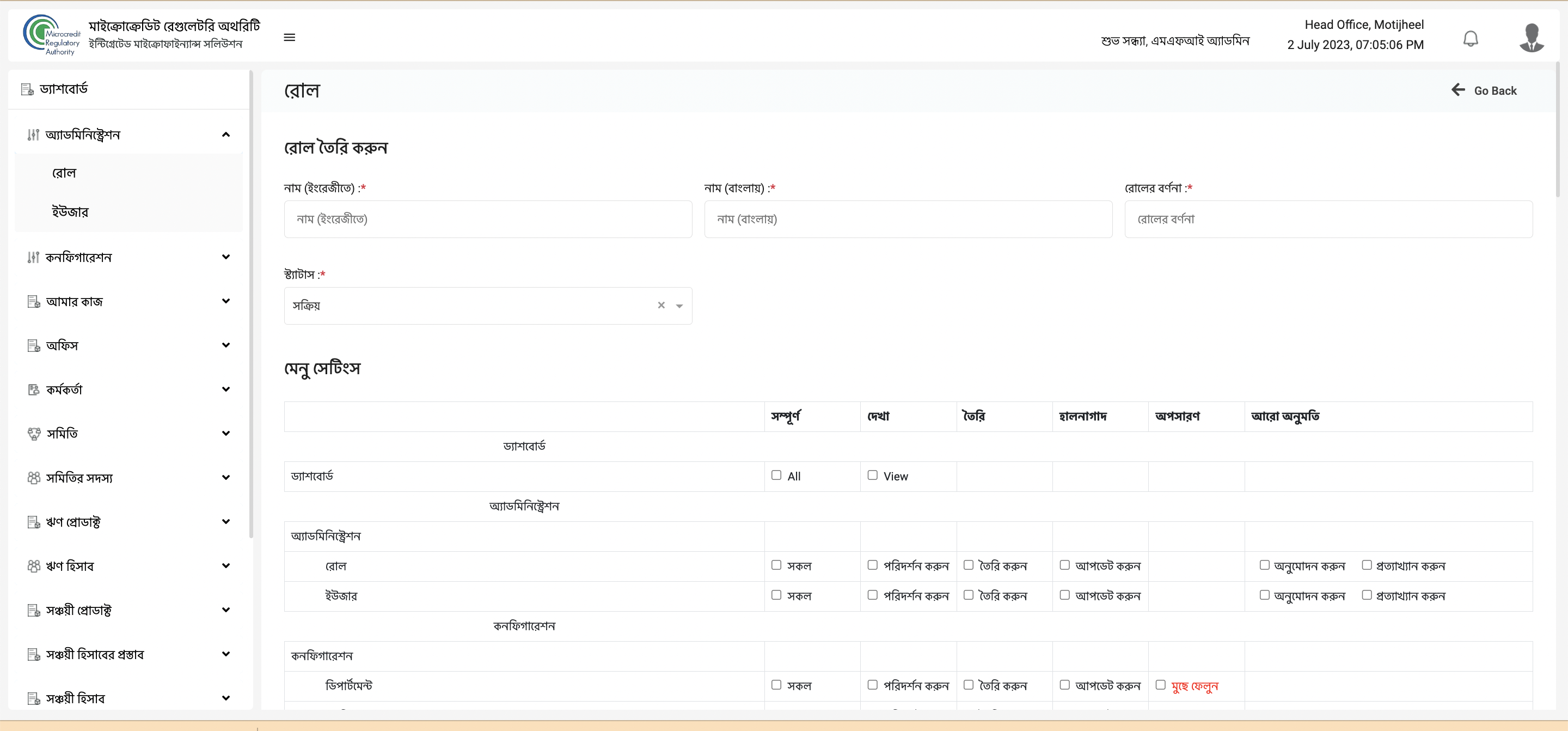Click the ঋণ হিসাব sidebar icon

click(x=34, y=566)
